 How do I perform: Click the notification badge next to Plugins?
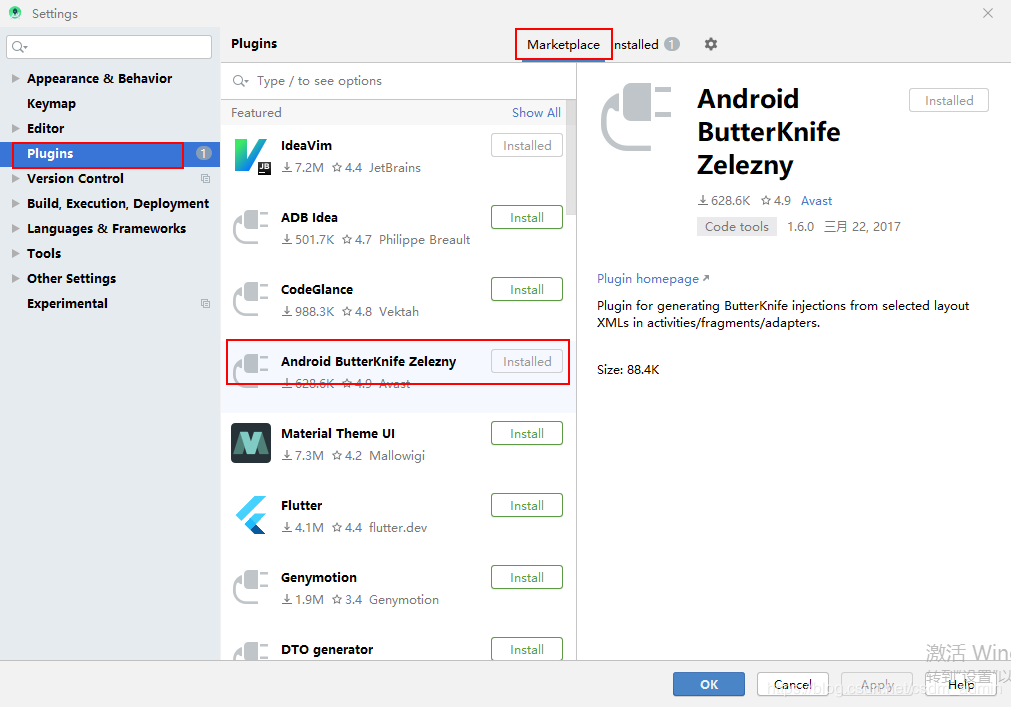click(x=203, y=154)
